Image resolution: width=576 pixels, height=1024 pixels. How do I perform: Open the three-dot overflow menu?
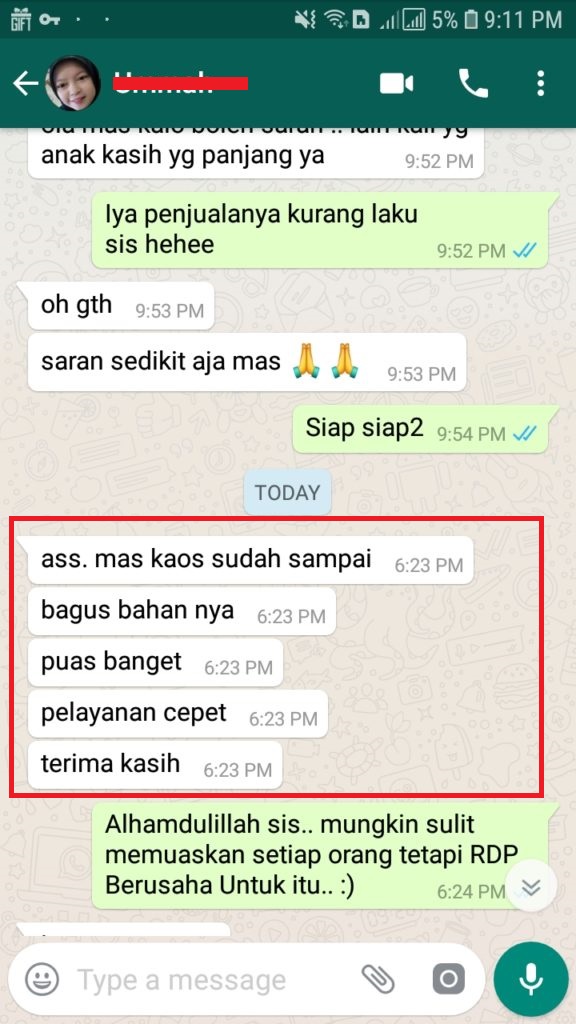tap(540, 84)
